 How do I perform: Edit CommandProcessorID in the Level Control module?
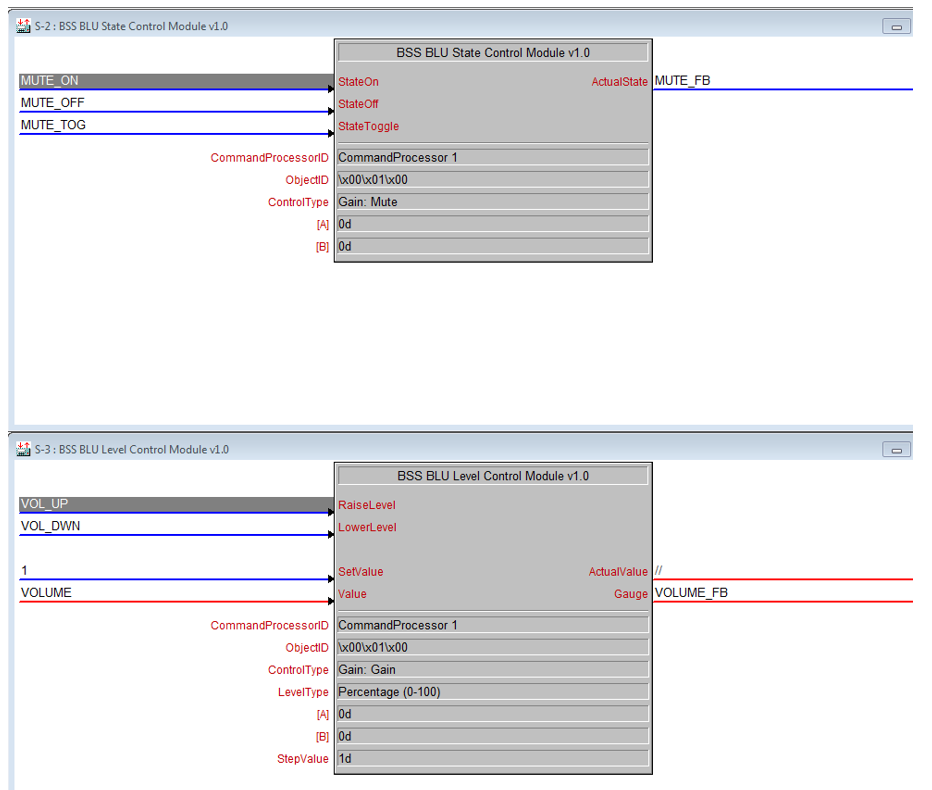coord(492,625)
